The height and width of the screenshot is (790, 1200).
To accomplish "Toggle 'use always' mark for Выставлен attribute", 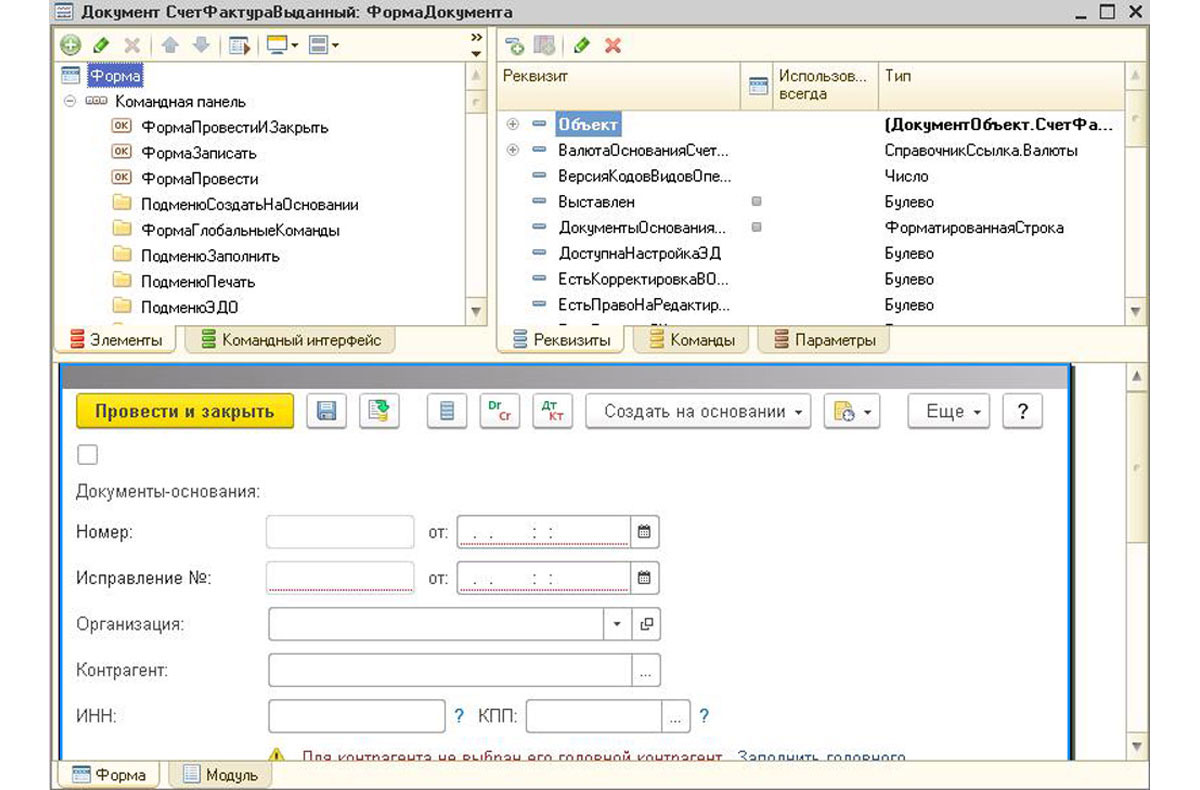I will [756, 202].
